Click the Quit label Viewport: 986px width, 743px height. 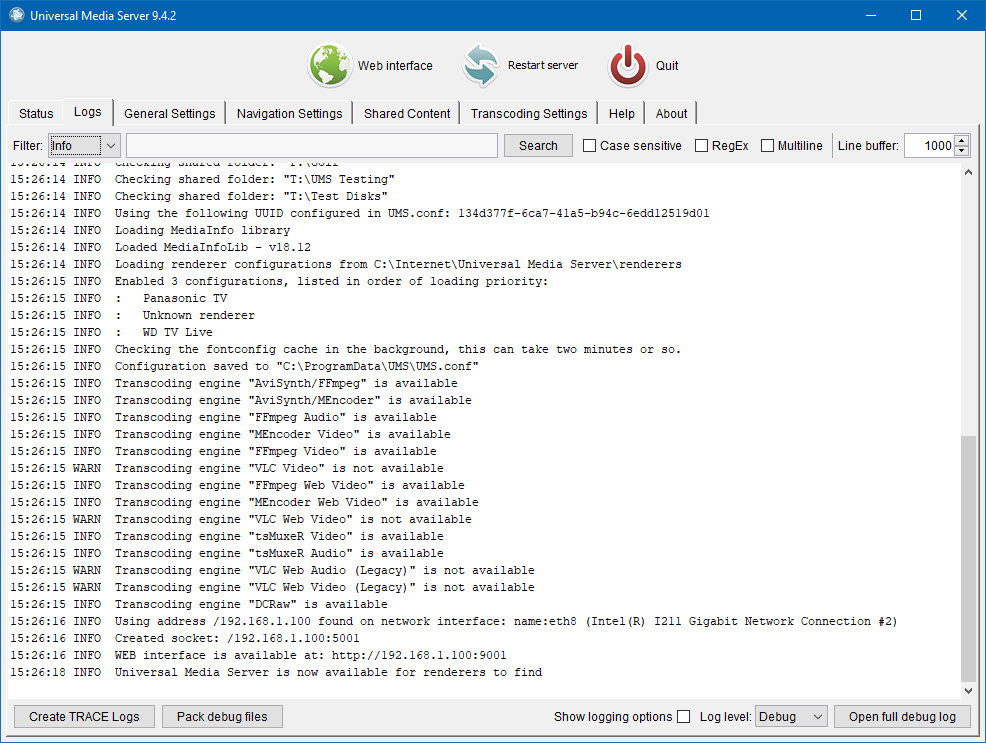[667, 65]
